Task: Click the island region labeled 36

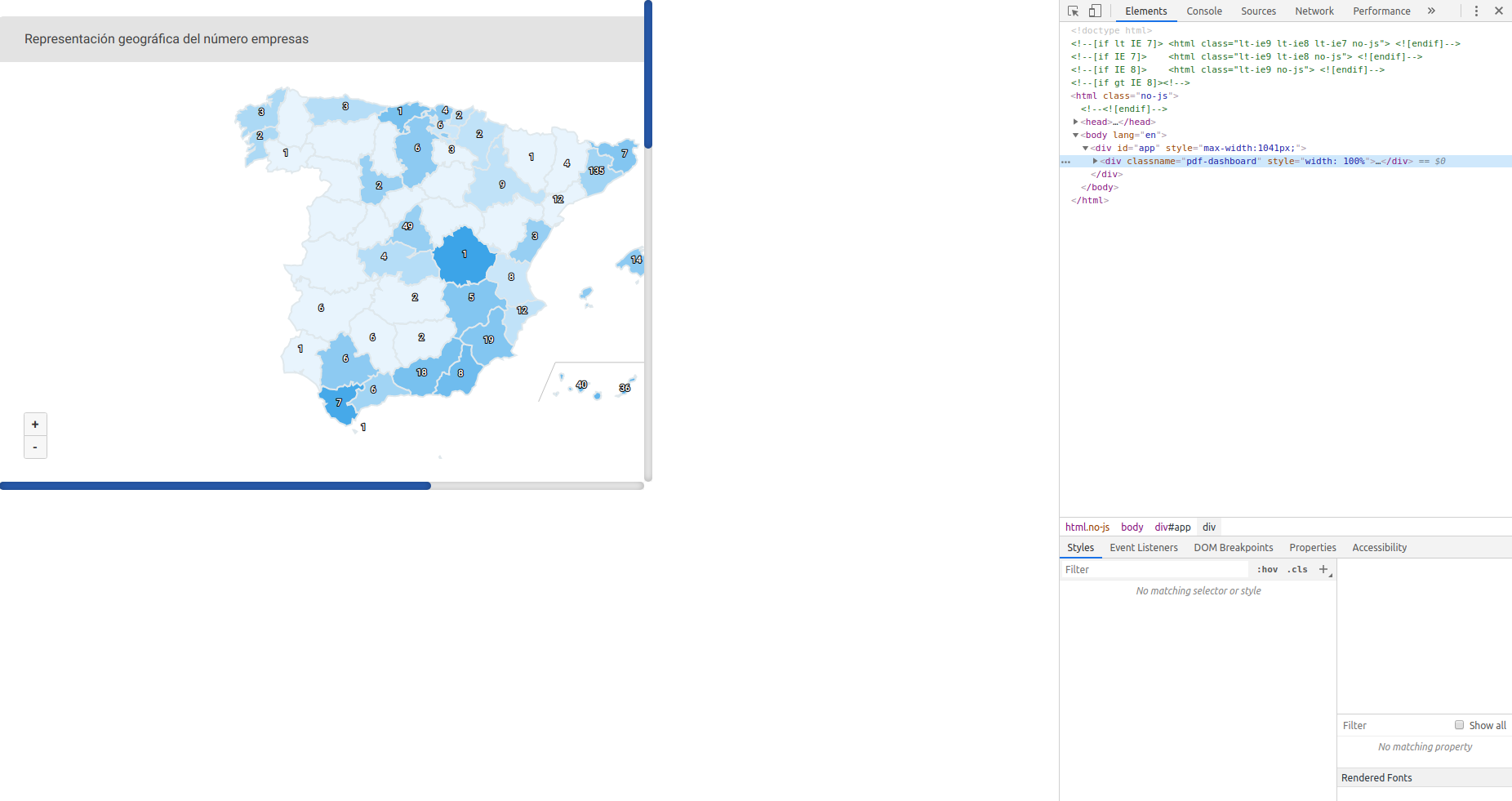Action: (625, 388)
